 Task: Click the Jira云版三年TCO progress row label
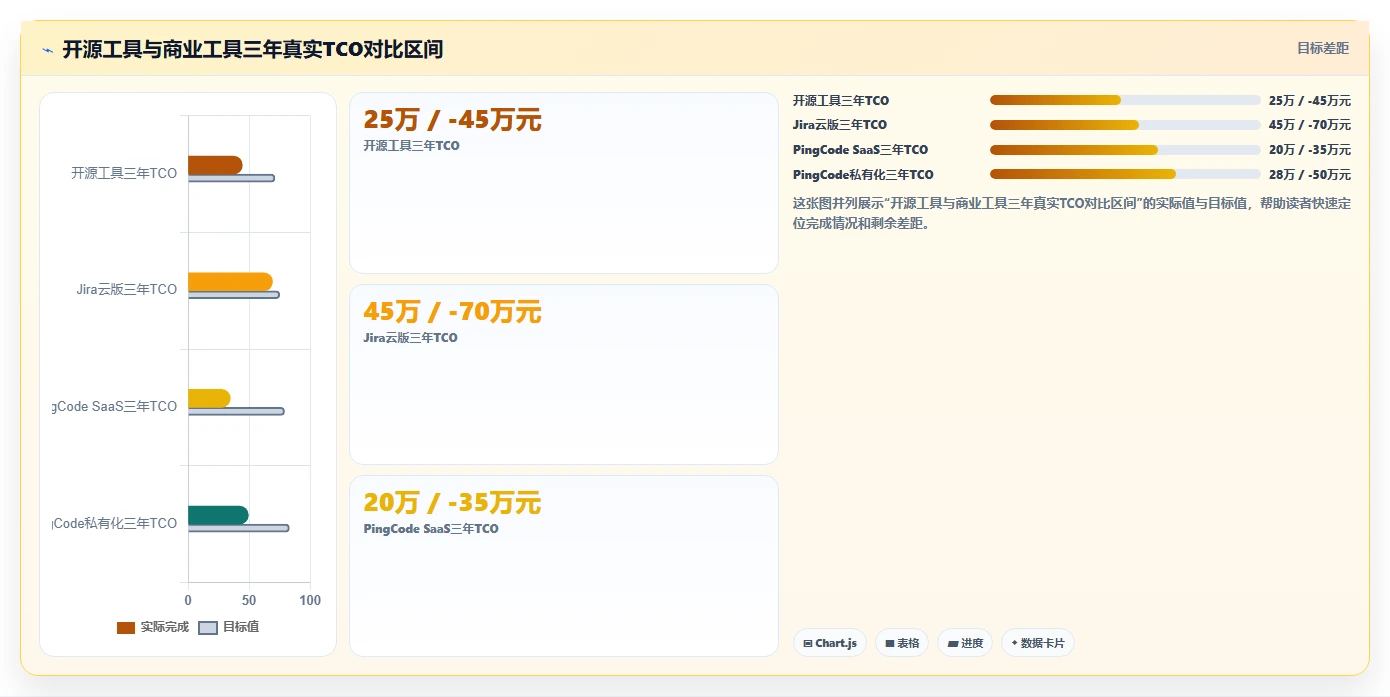tap(840, 125)
